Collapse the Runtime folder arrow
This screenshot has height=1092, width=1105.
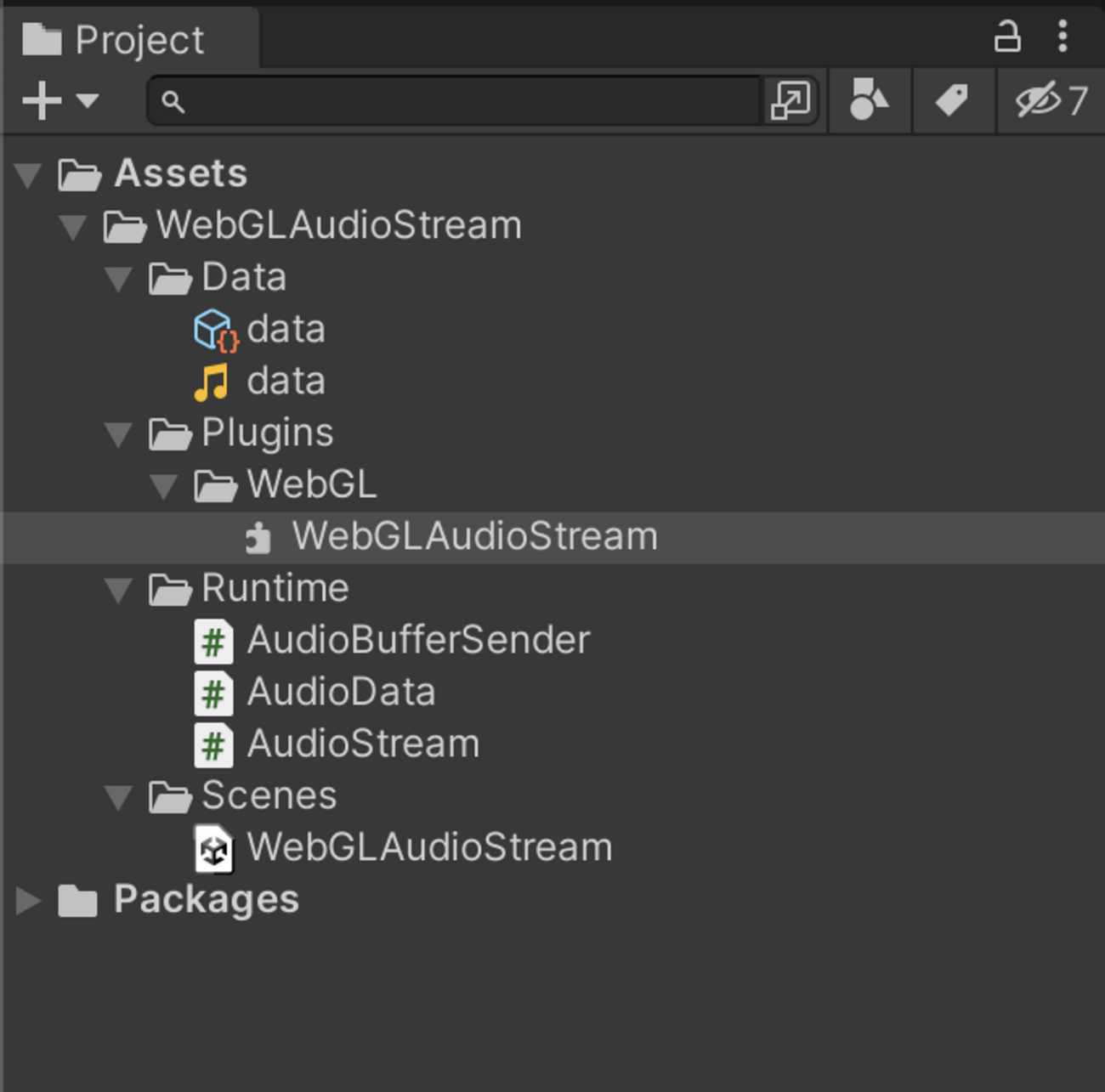(x=118, y=589)
